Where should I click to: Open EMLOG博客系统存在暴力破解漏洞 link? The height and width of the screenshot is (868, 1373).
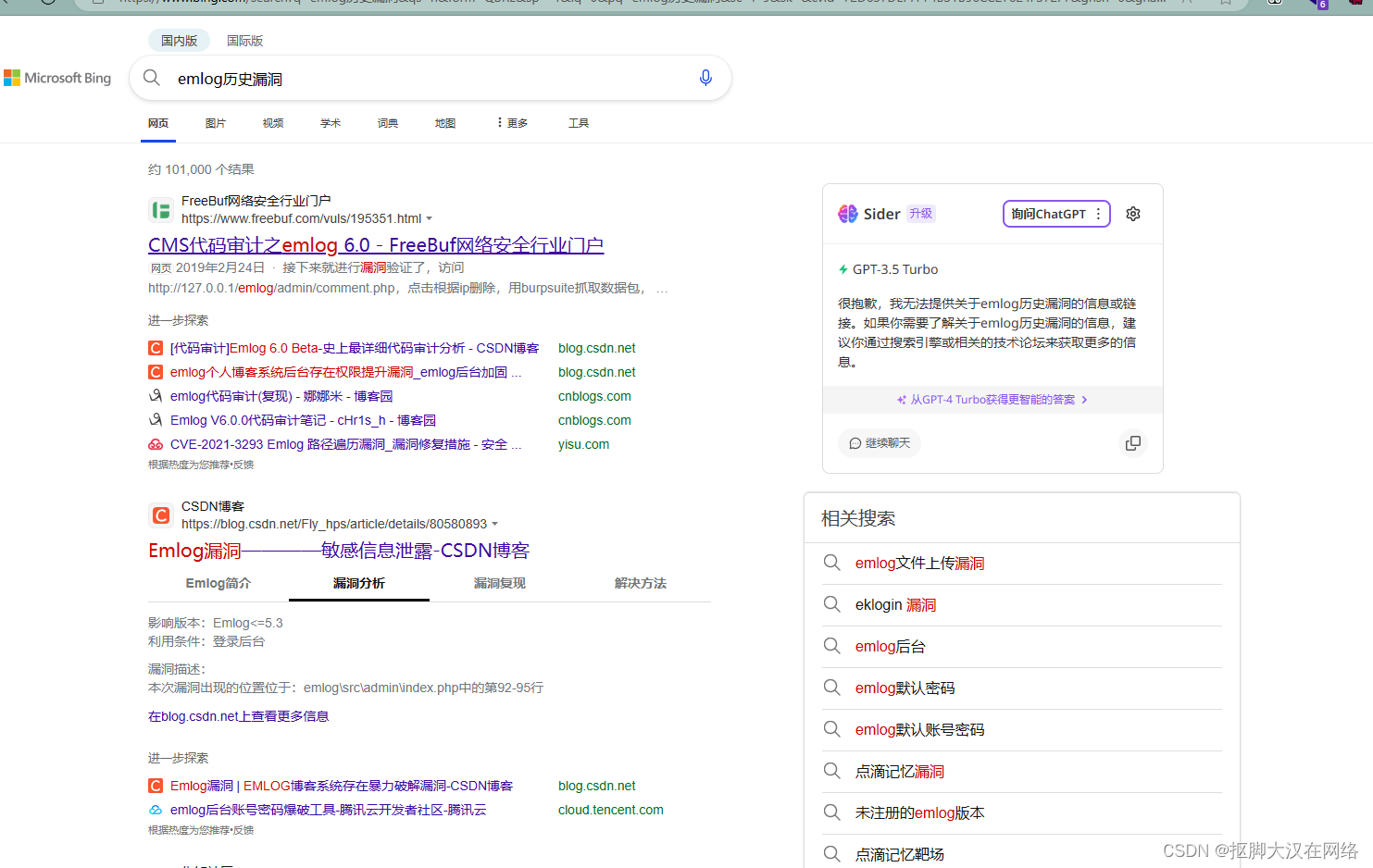342,786
